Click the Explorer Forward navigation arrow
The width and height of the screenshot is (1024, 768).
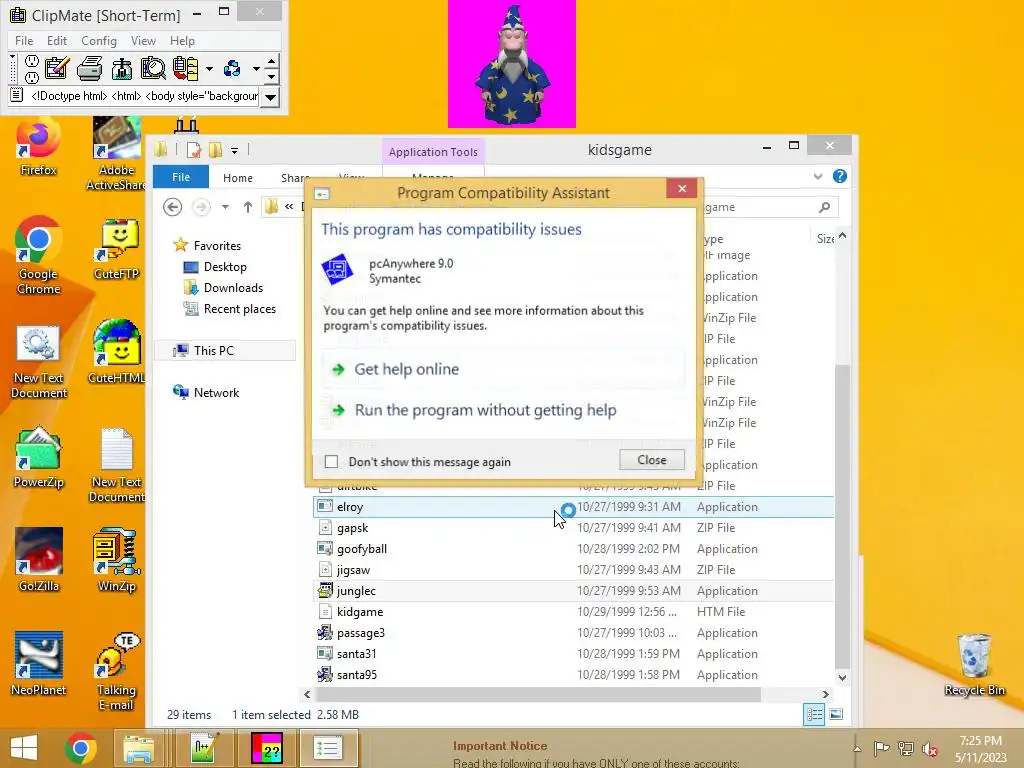coord(201,207)
